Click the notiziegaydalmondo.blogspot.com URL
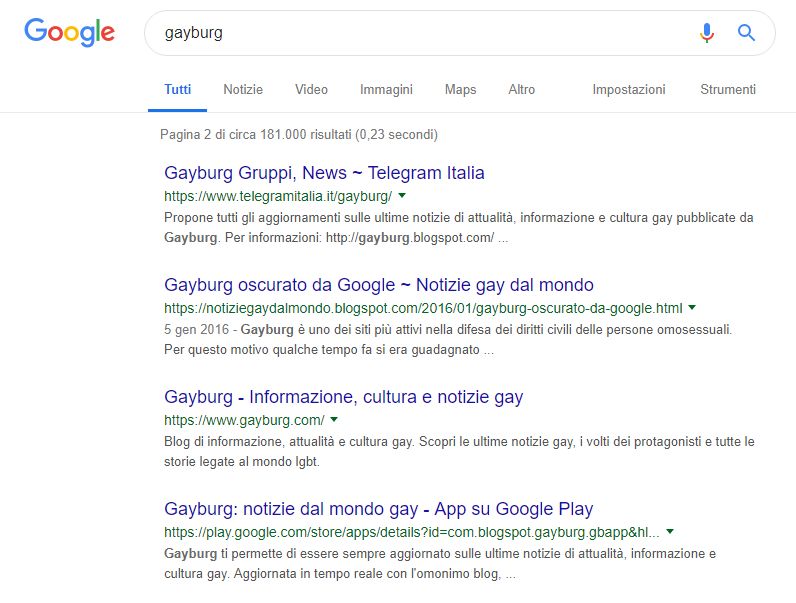The image size is (796, 603). point(423,308)
